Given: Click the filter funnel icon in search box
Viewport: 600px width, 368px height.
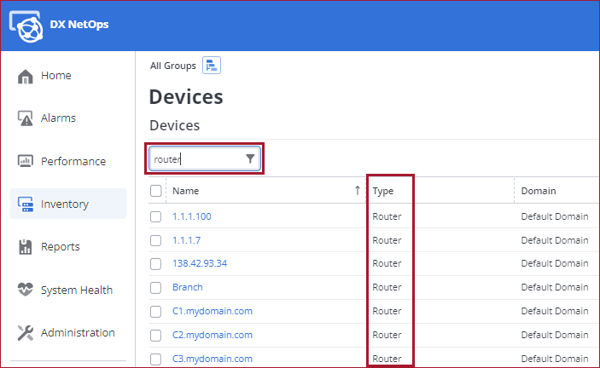Looking at the screenshot, I should tap(250, 158).
